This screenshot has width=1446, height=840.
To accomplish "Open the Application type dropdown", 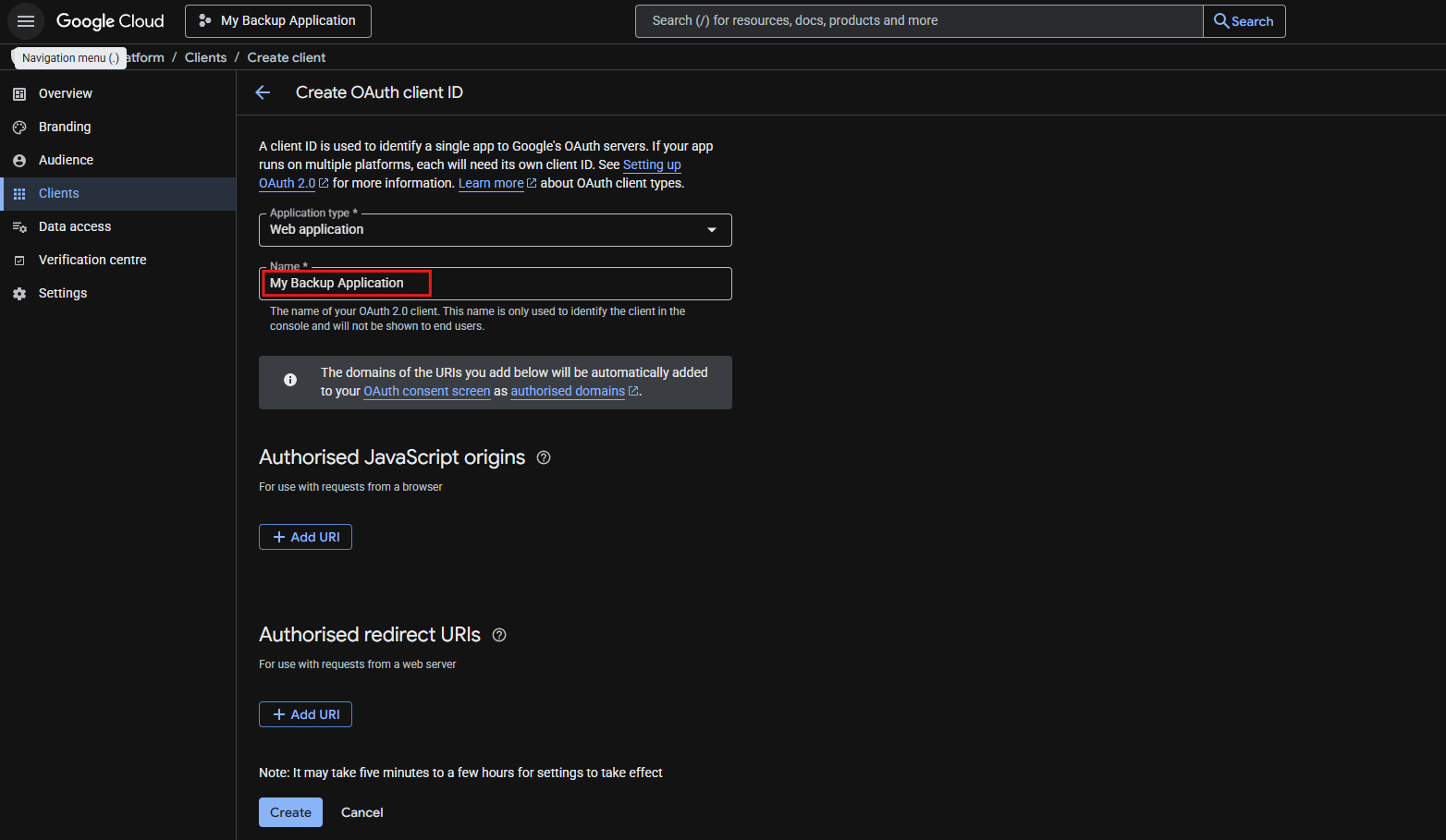I will point(496,230).
